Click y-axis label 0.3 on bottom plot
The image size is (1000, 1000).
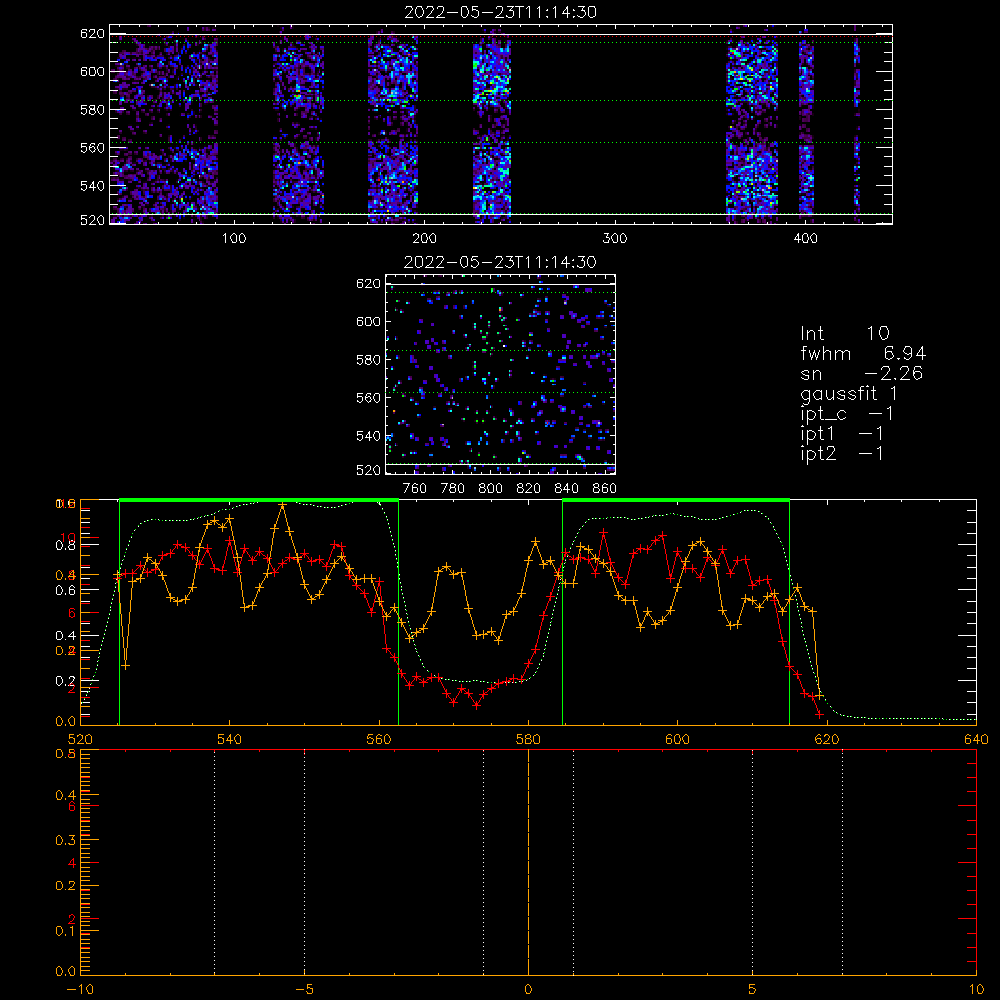click(65, 841)
